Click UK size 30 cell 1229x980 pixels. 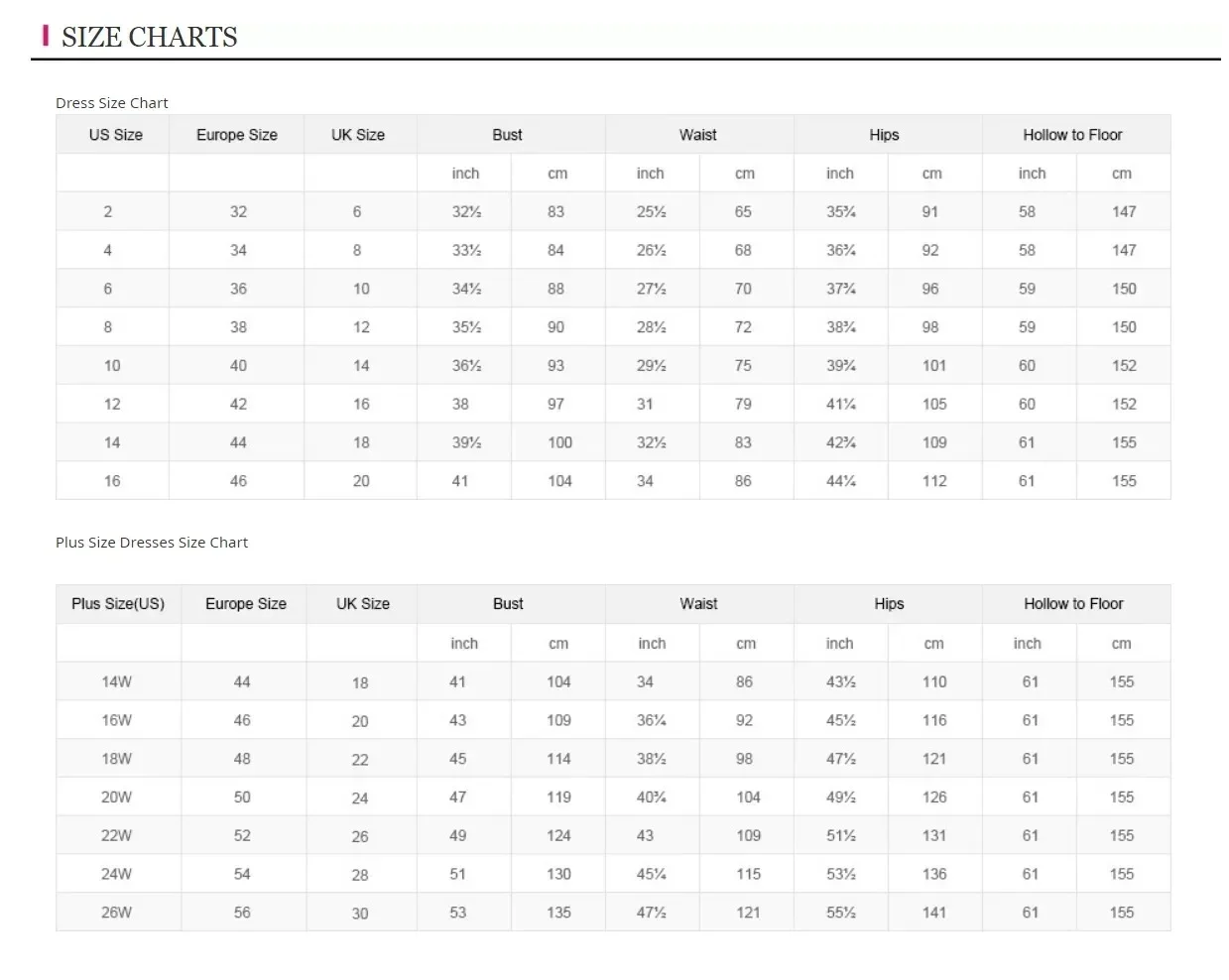point(360,914)
